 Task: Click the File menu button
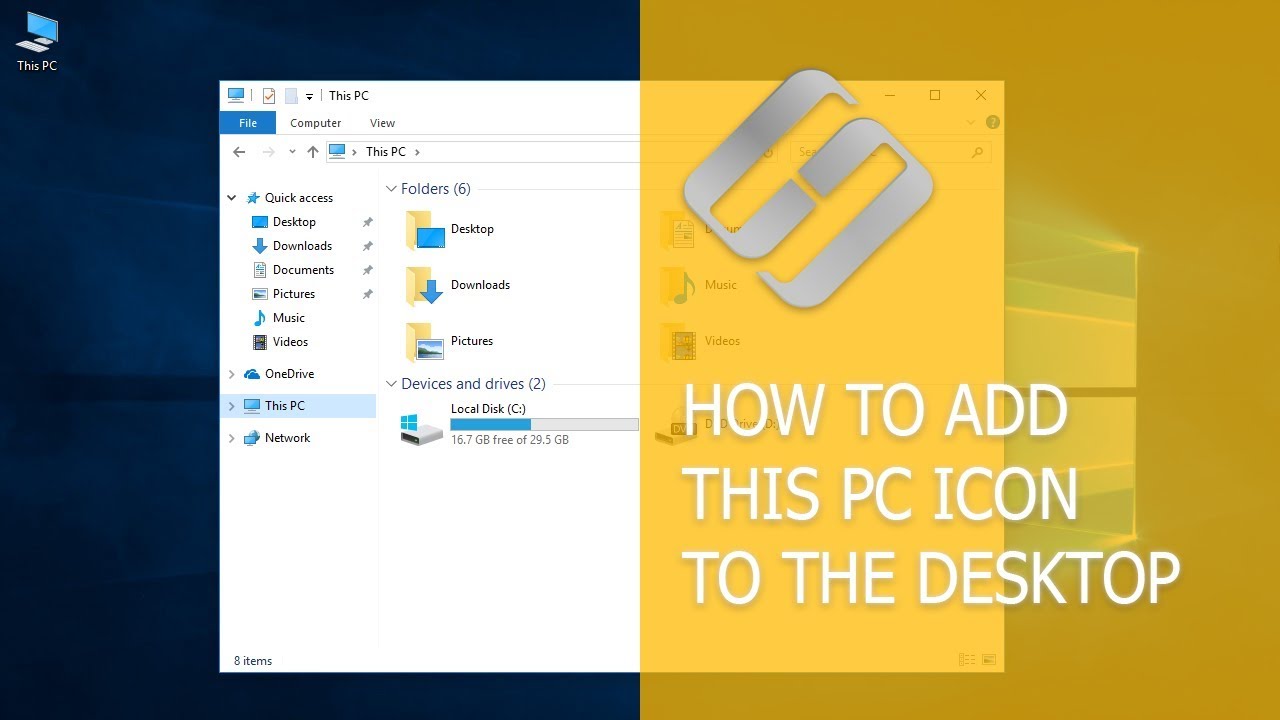click(x=247, y=122)
